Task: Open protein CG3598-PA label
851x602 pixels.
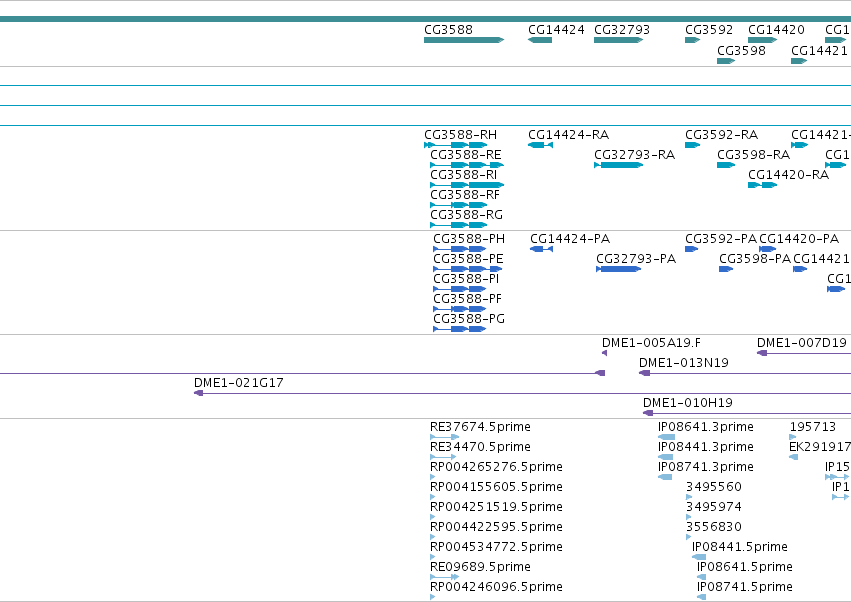Action: coord(755,259)
